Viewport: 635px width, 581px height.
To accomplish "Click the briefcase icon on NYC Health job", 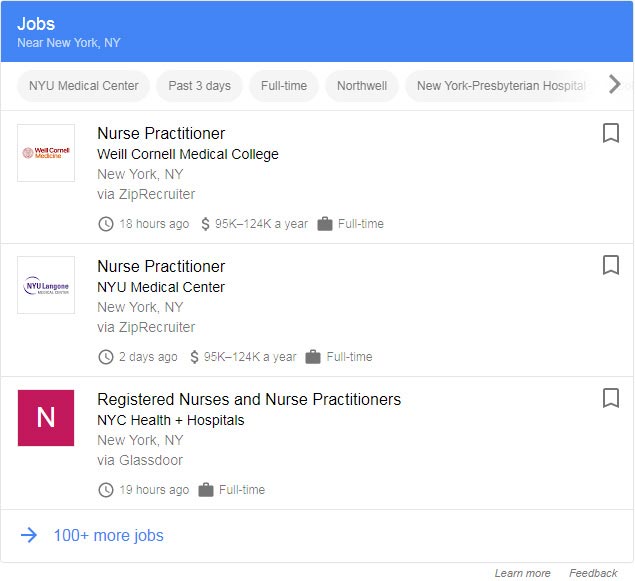I will pyautogui.click(x=206, y=490).
